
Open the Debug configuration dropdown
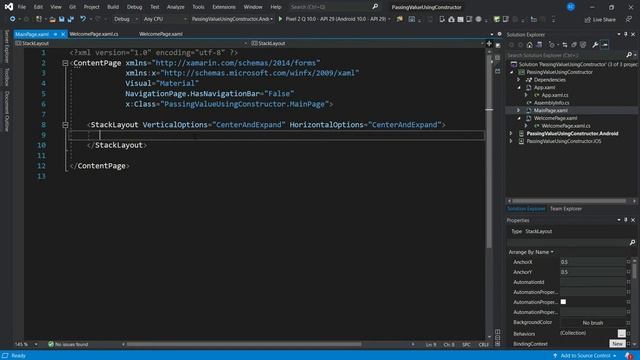pos(126,19)
